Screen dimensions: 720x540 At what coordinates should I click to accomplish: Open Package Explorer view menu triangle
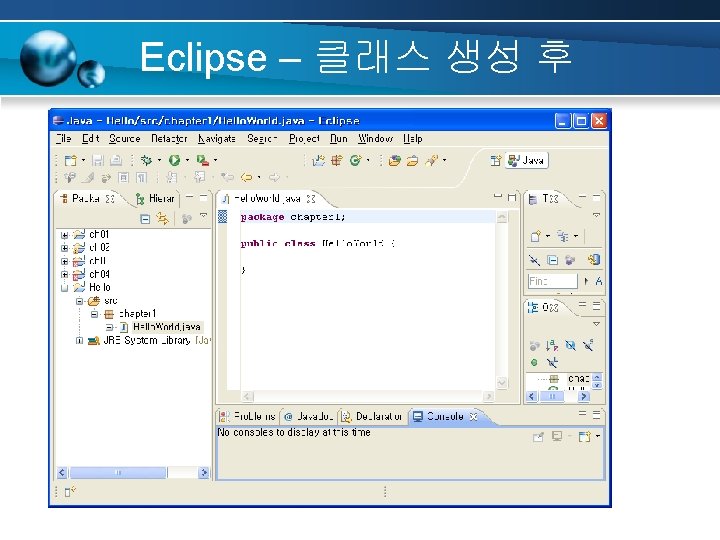[x=203, y=215]
